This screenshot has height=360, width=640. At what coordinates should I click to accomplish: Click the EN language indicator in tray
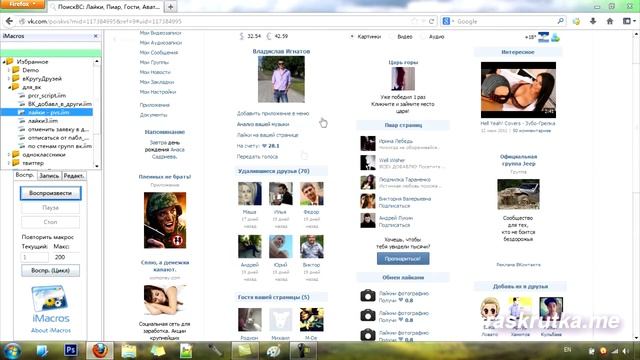tap(567, 350)
